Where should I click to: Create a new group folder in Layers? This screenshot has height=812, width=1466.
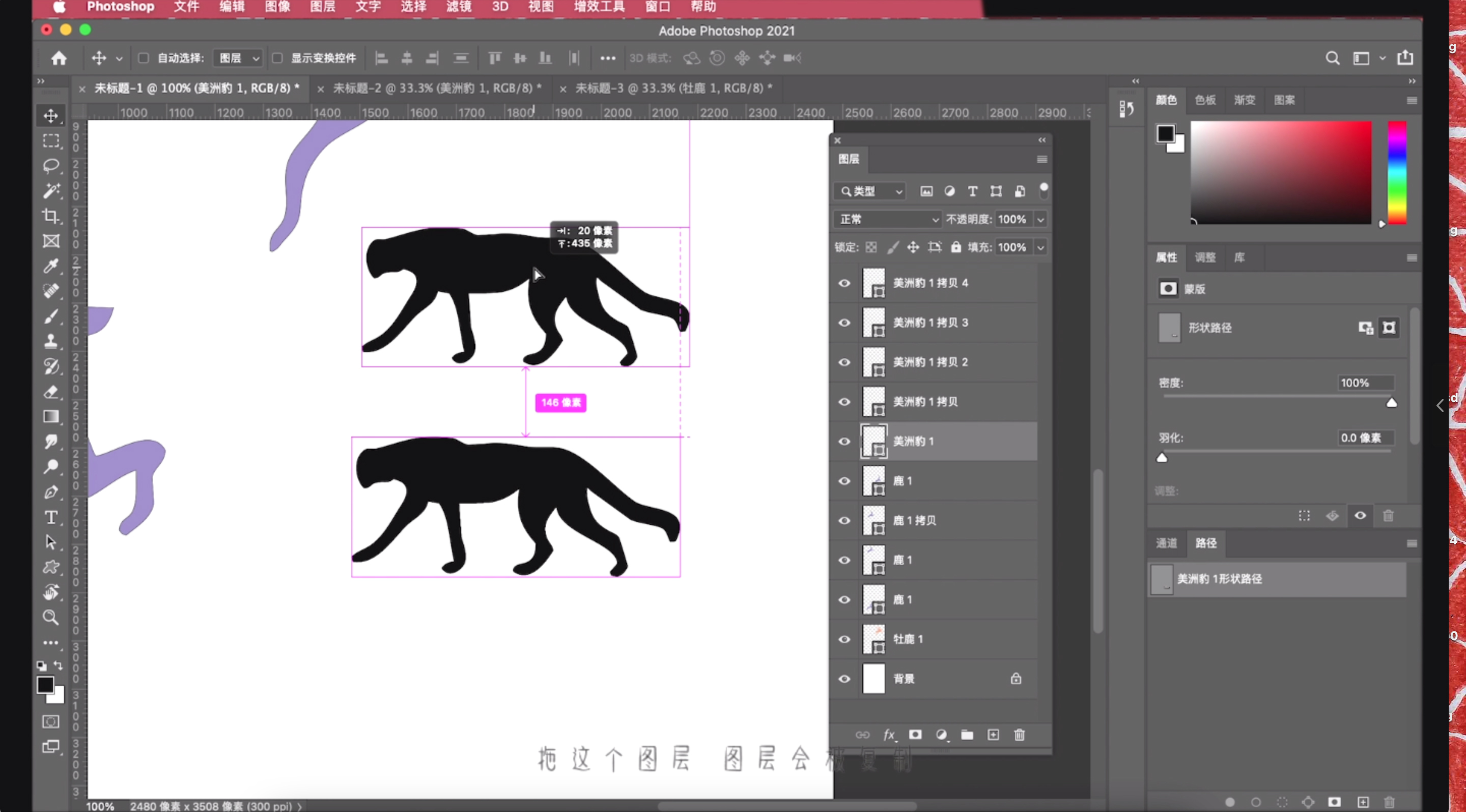967,735
